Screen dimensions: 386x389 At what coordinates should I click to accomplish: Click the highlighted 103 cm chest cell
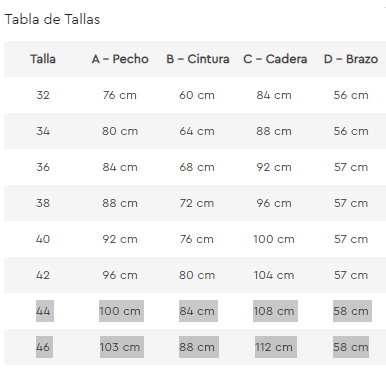pos(122,347)
